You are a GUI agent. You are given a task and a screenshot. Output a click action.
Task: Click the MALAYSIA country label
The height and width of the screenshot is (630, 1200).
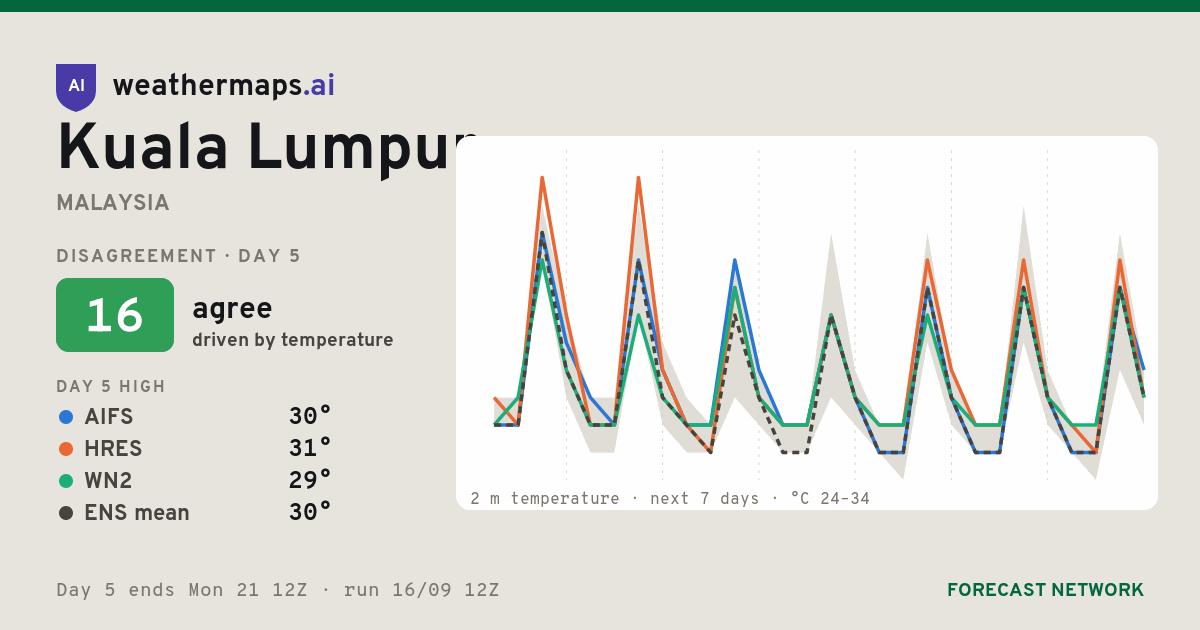pos(113,203)
